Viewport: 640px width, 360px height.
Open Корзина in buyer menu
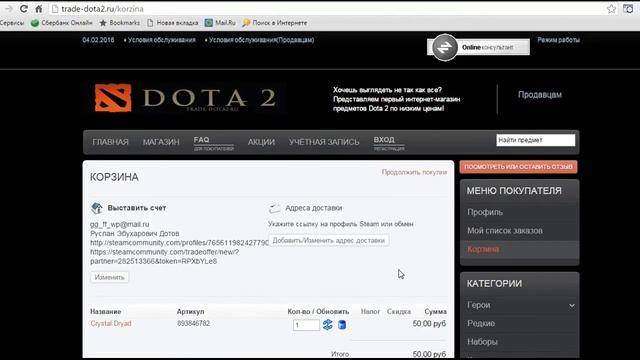click(x=483, y=249)
